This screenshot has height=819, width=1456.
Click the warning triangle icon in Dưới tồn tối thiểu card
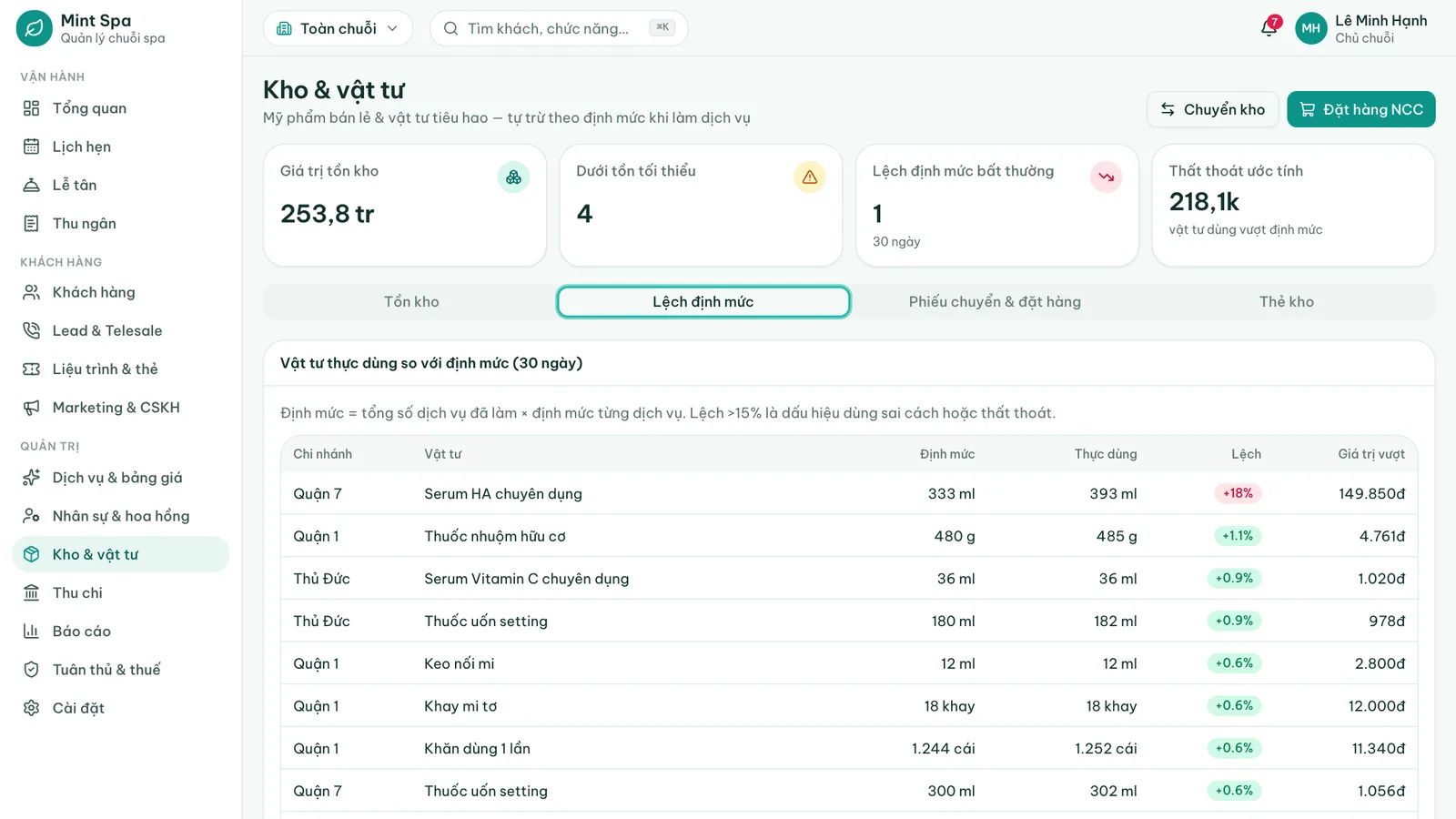(810, 177)
